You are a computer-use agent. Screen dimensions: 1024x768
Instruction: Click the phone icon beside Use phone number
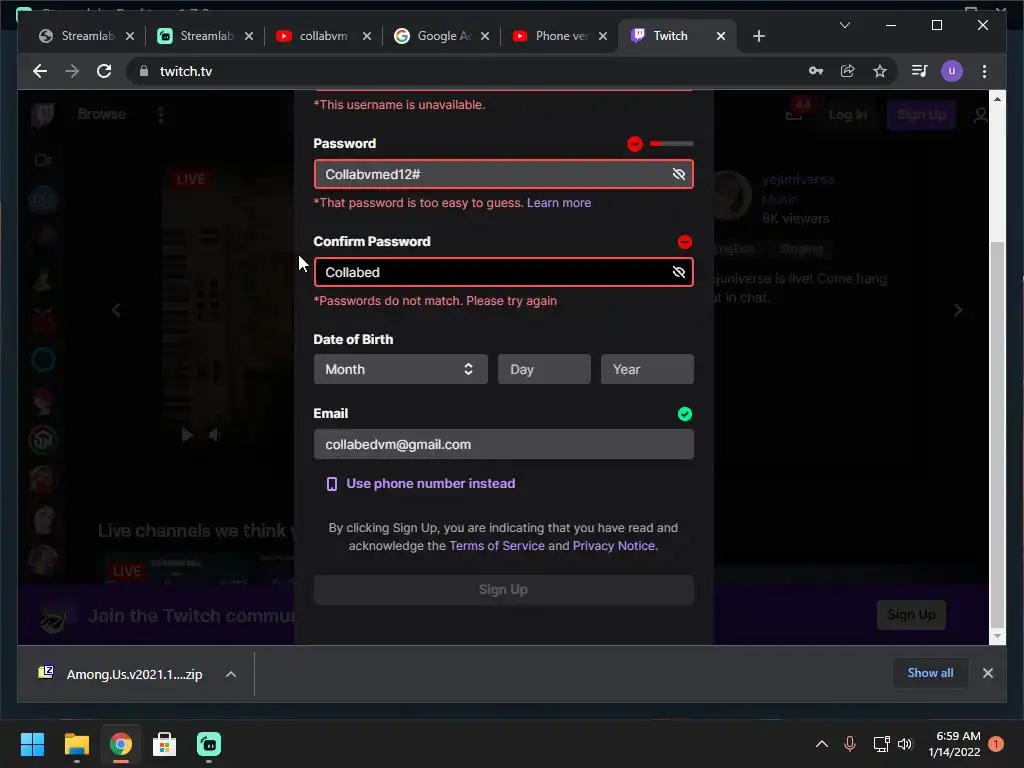coord(332,484)
